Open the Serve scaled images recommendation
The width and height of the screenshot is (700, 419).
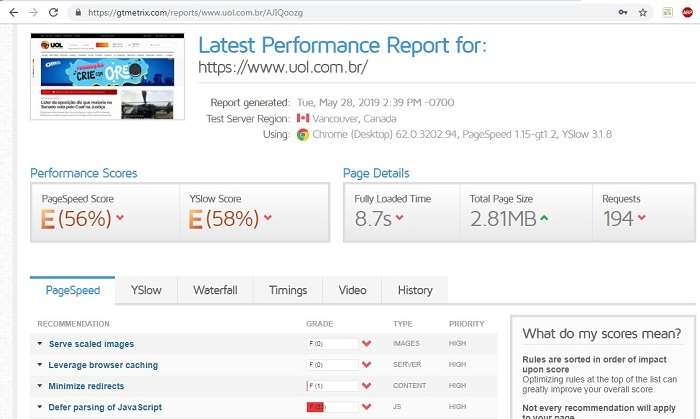[x=92, y=344]
